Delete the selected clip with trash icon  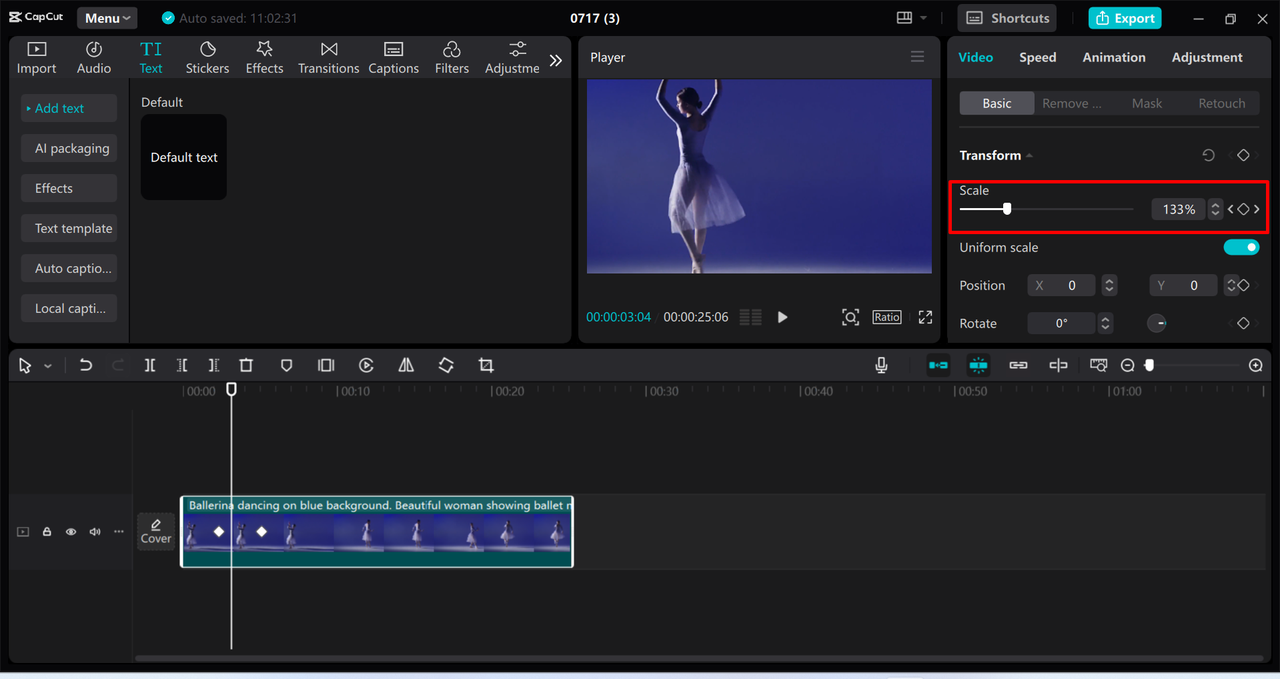click(x=246, y=366)
